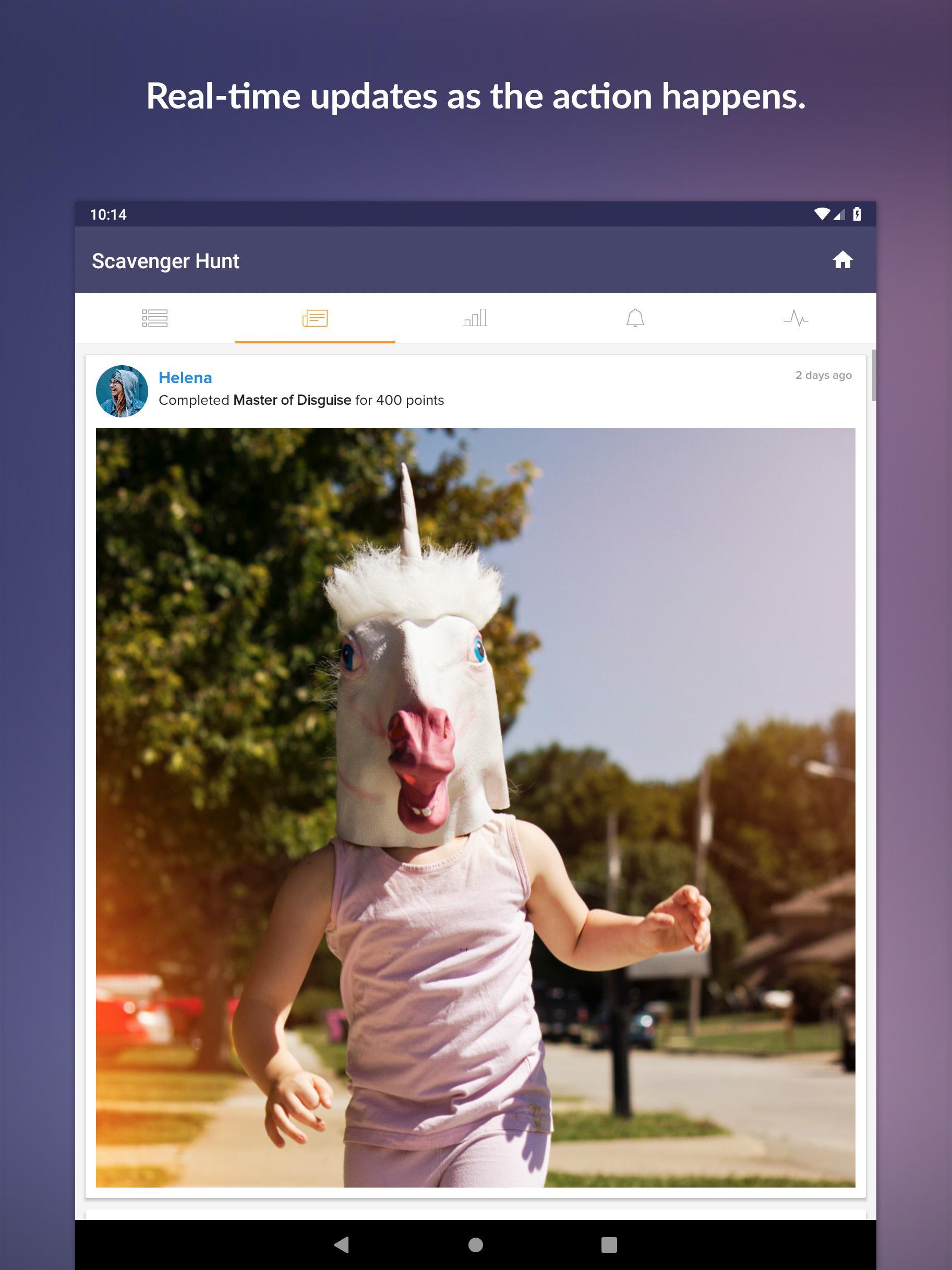The width and height of the screenshot is (952, 1270).
Task: Click the feed scrollbar handle
Action: (x=874, y=375)
